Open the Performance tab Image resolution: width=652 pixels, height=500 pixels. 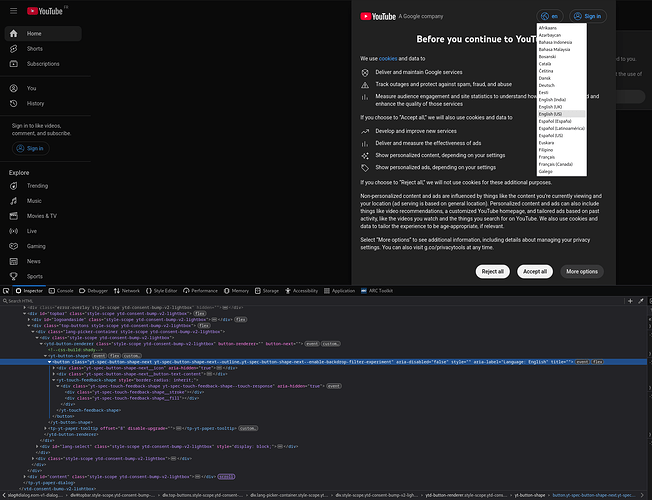click(200, 291)
